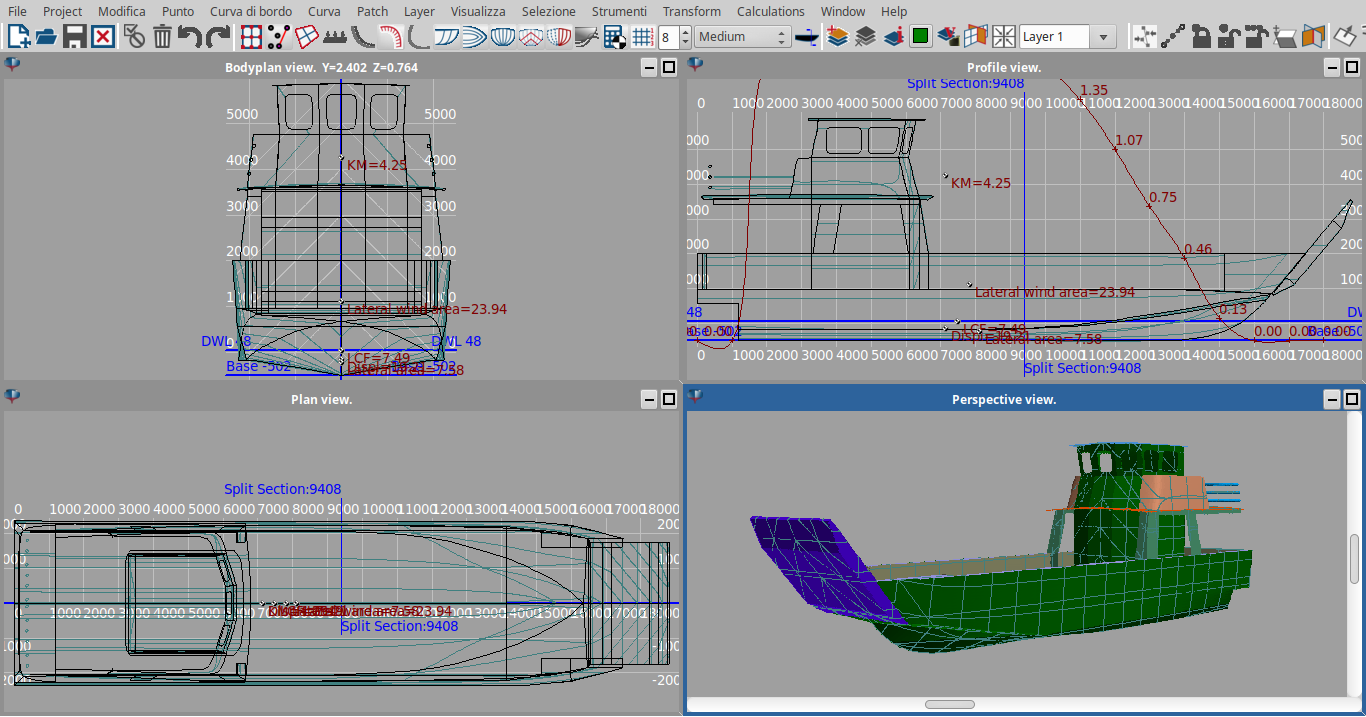Click the lock points padlock icon

click(1201, 37)
